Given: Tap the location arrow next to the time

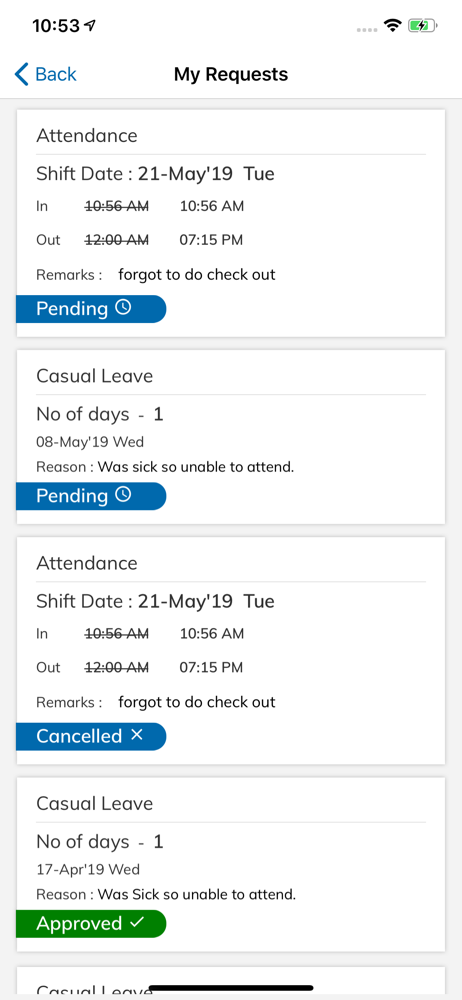Looking at the screenshot, I should click(x=90, y=26).
